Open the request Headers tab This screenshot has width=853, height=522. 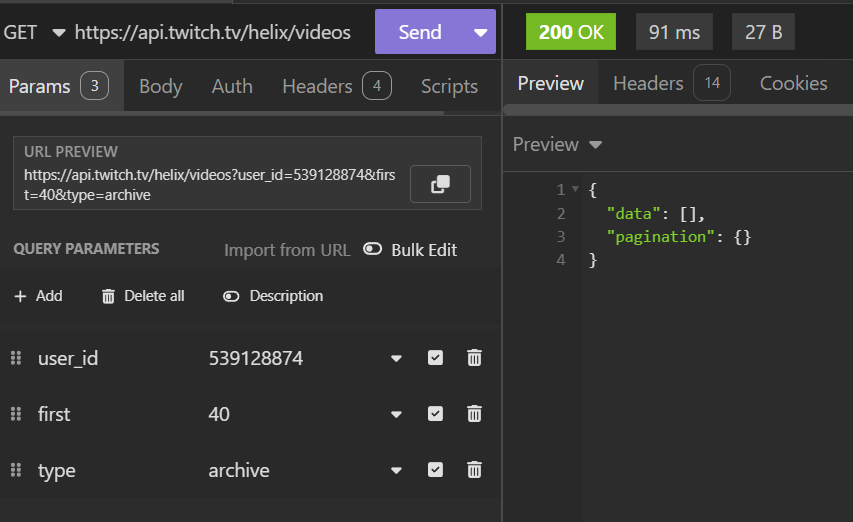(337, 86)
